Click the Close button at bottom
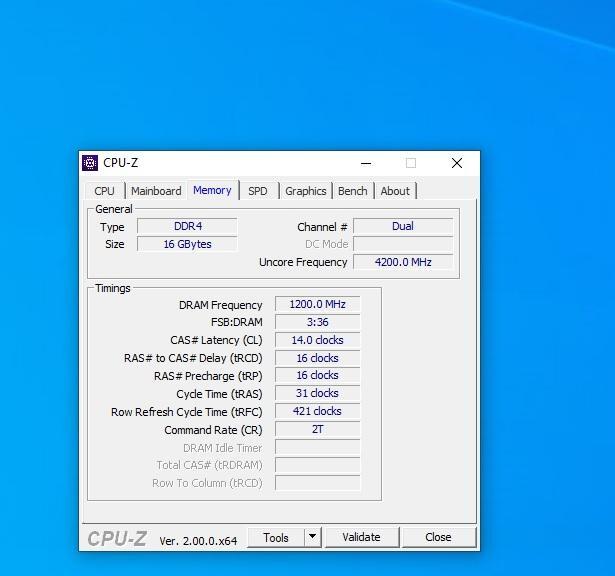 pos(439,537)
